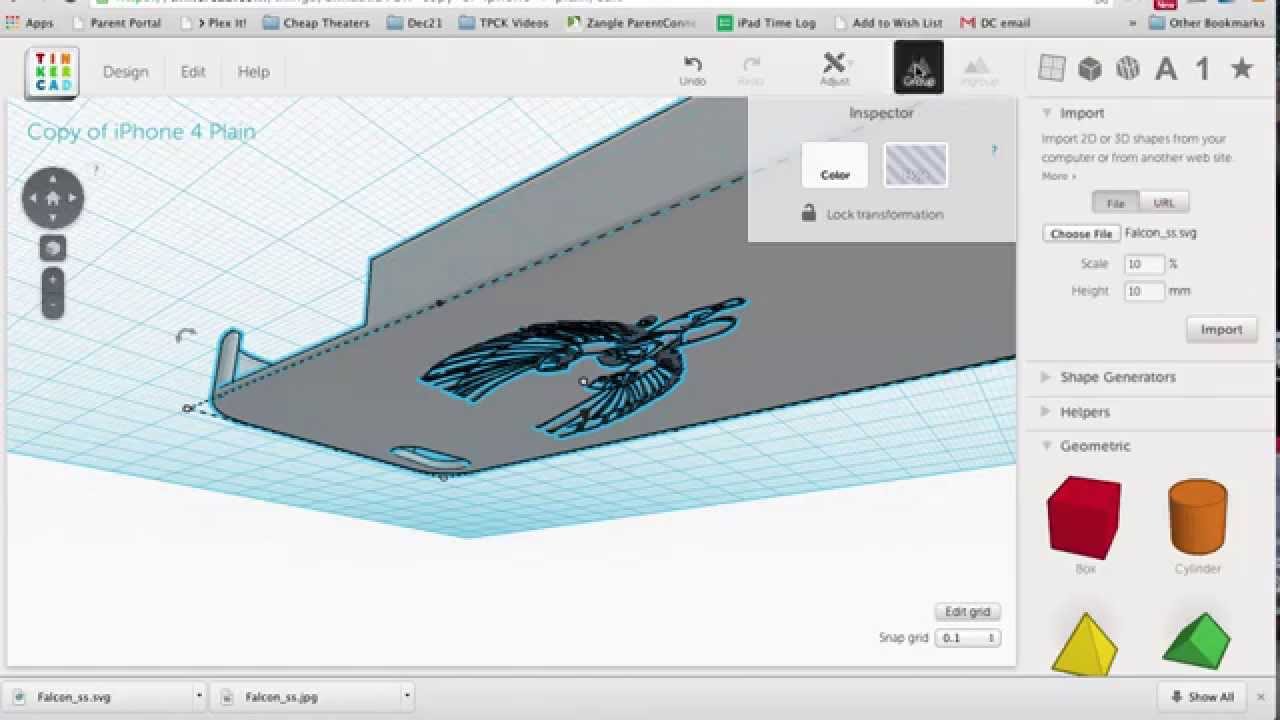
Task: Zoom out with the minus button
Action: 53,305
